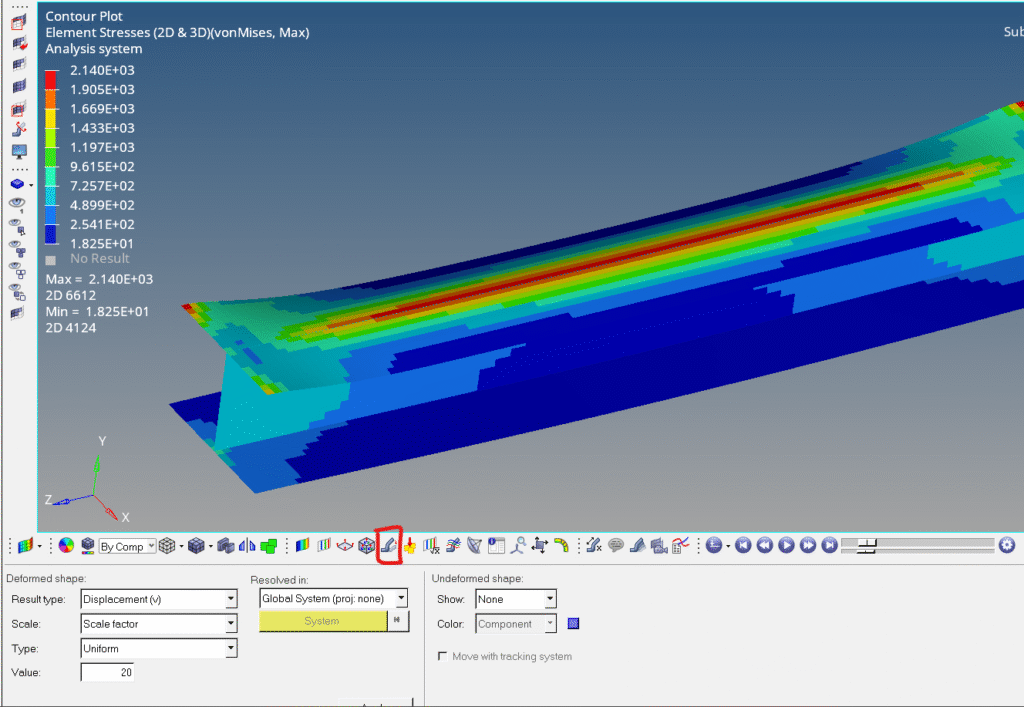The image size is (1024, 707).
Task: Select the Section Cut icon
Action: pos(345,546)
